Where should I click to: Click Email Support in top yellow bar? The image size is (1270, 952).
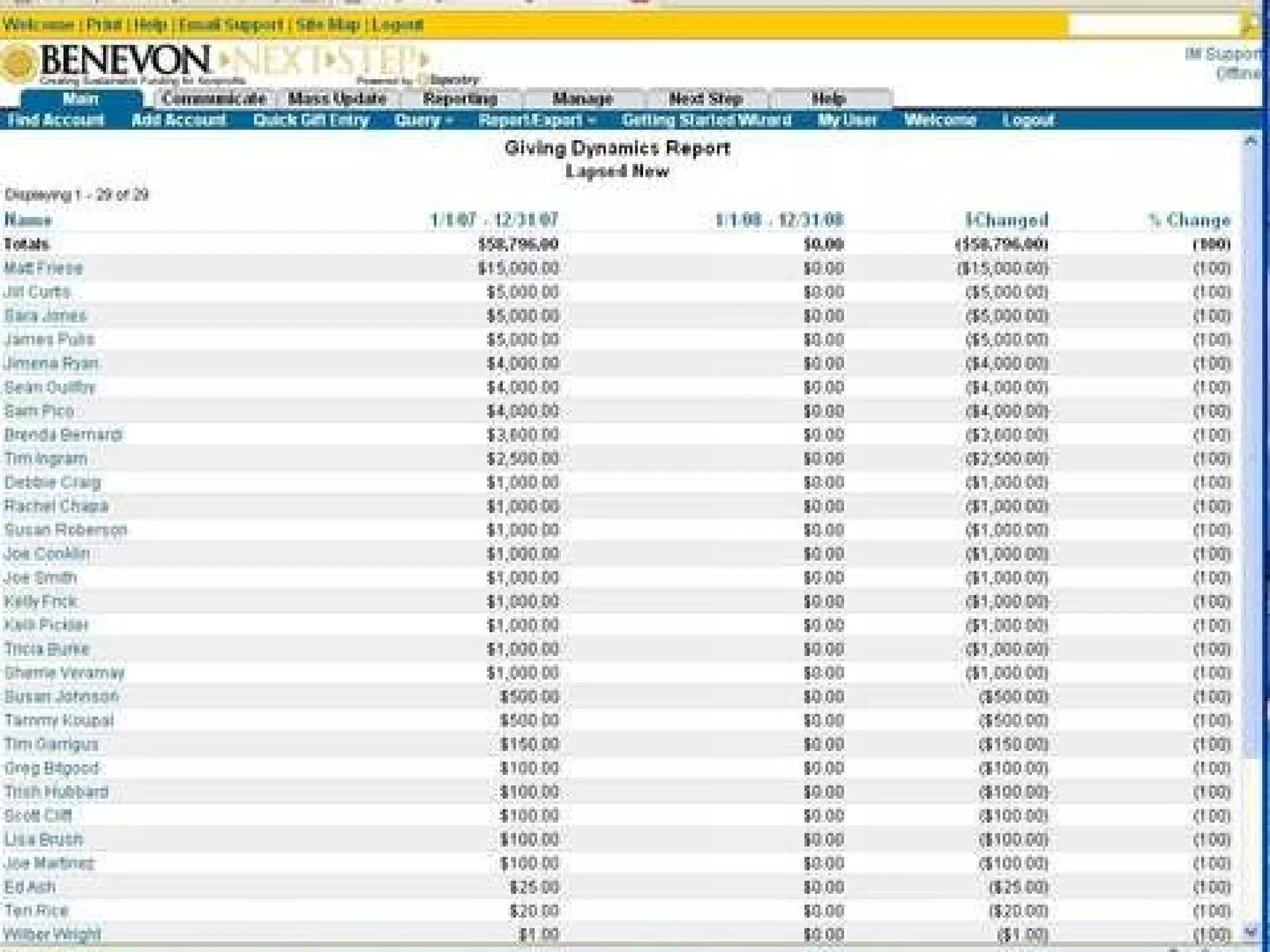(231, 25)
